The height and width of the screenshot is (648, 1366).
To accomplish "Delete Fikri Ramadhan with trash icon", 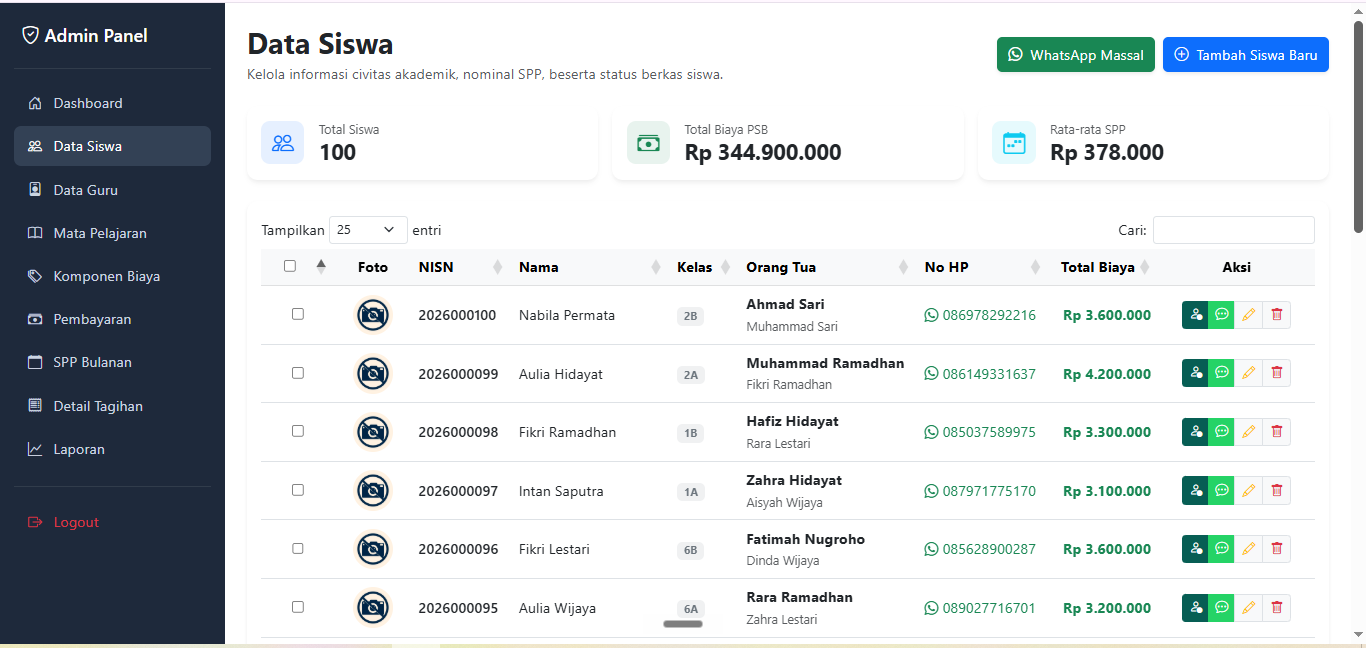I will [x=1276, y=432].
